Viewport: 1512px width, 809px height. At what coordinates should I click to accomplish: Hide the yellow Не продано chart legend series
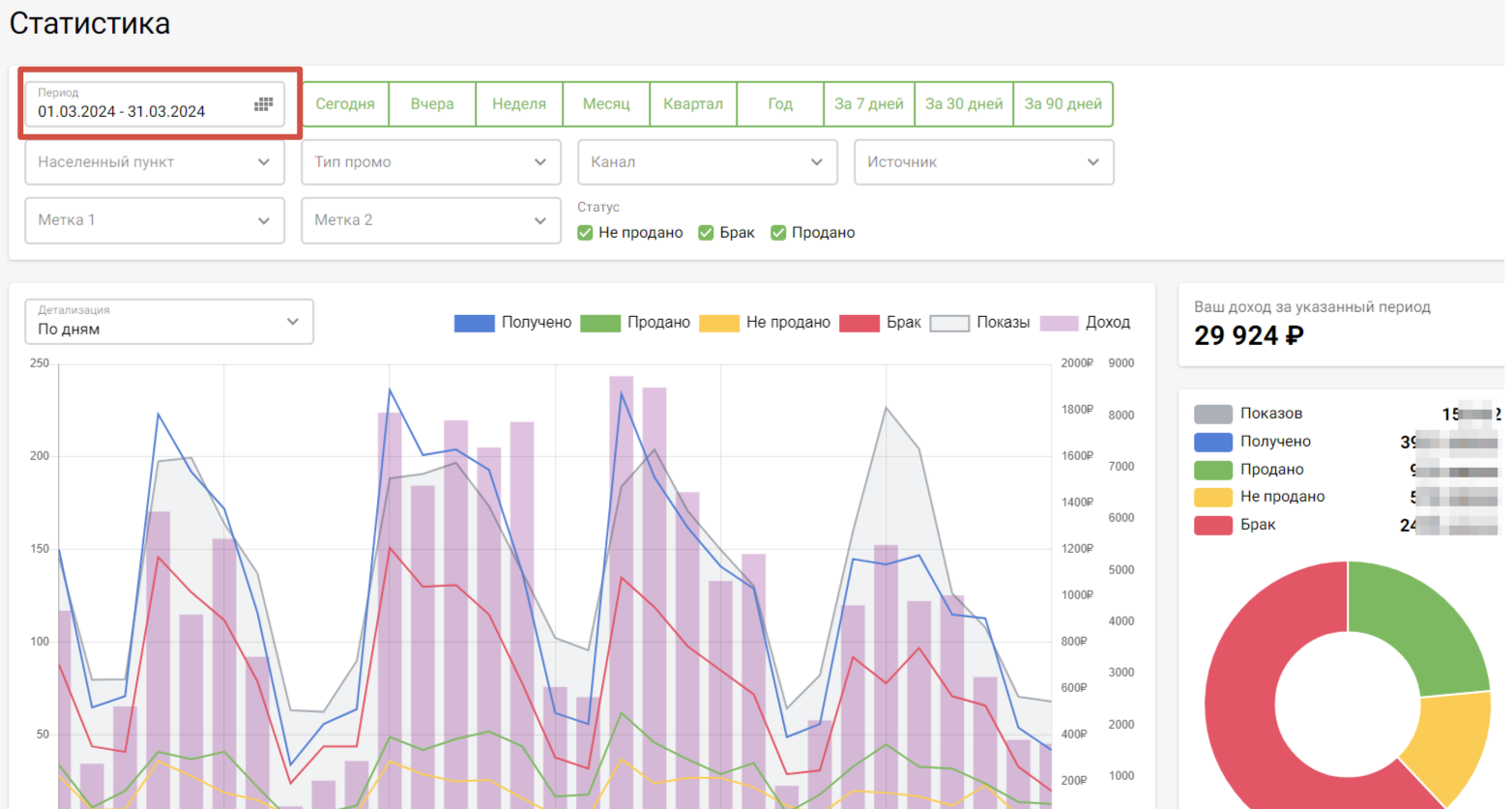pos(718,323)
